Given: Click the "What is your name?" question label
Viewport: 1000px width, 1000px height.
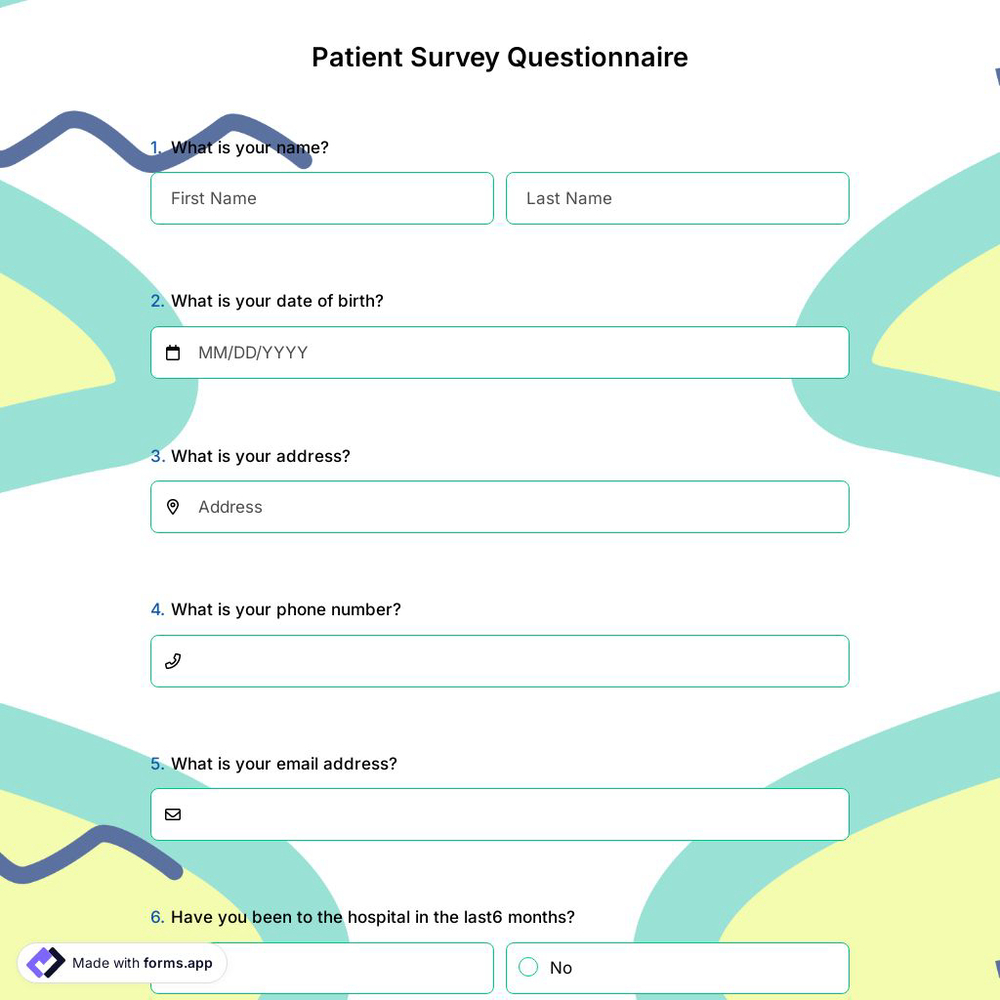Looking at the screenshot, I should coord(249,147).
